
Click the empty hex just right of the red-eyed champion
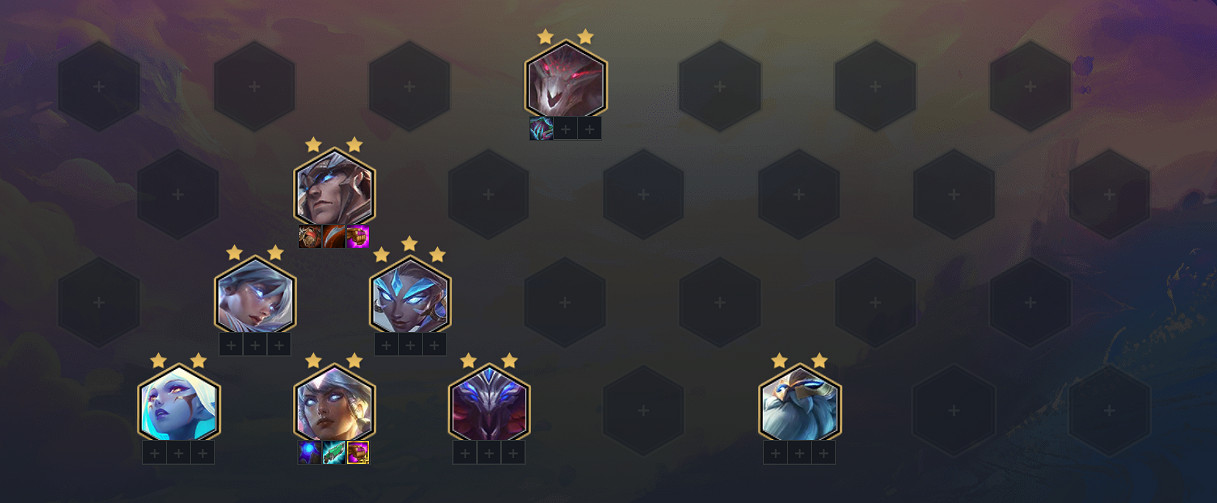[720, 86]
